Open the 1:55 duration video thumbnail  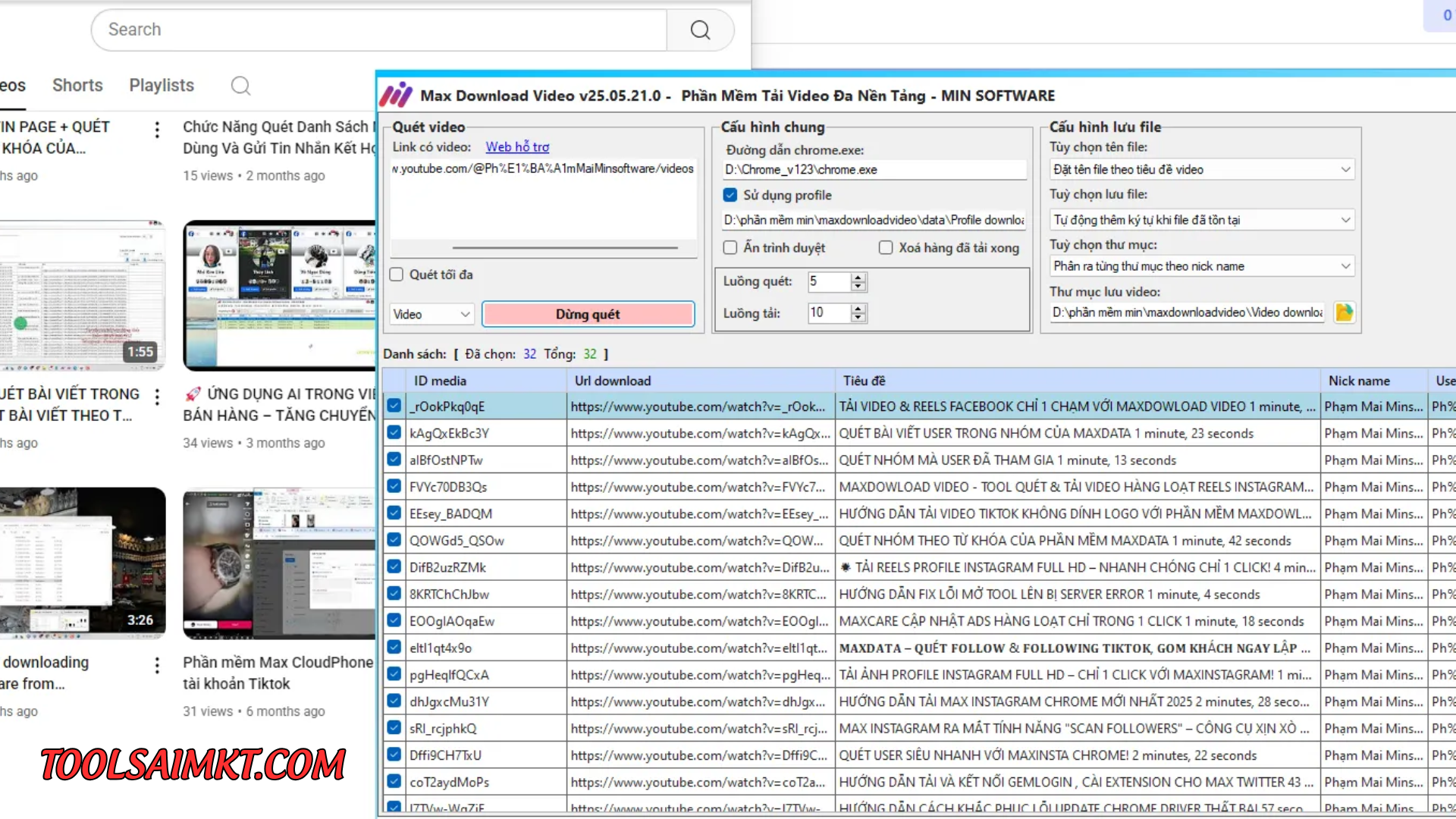[82, 296]
